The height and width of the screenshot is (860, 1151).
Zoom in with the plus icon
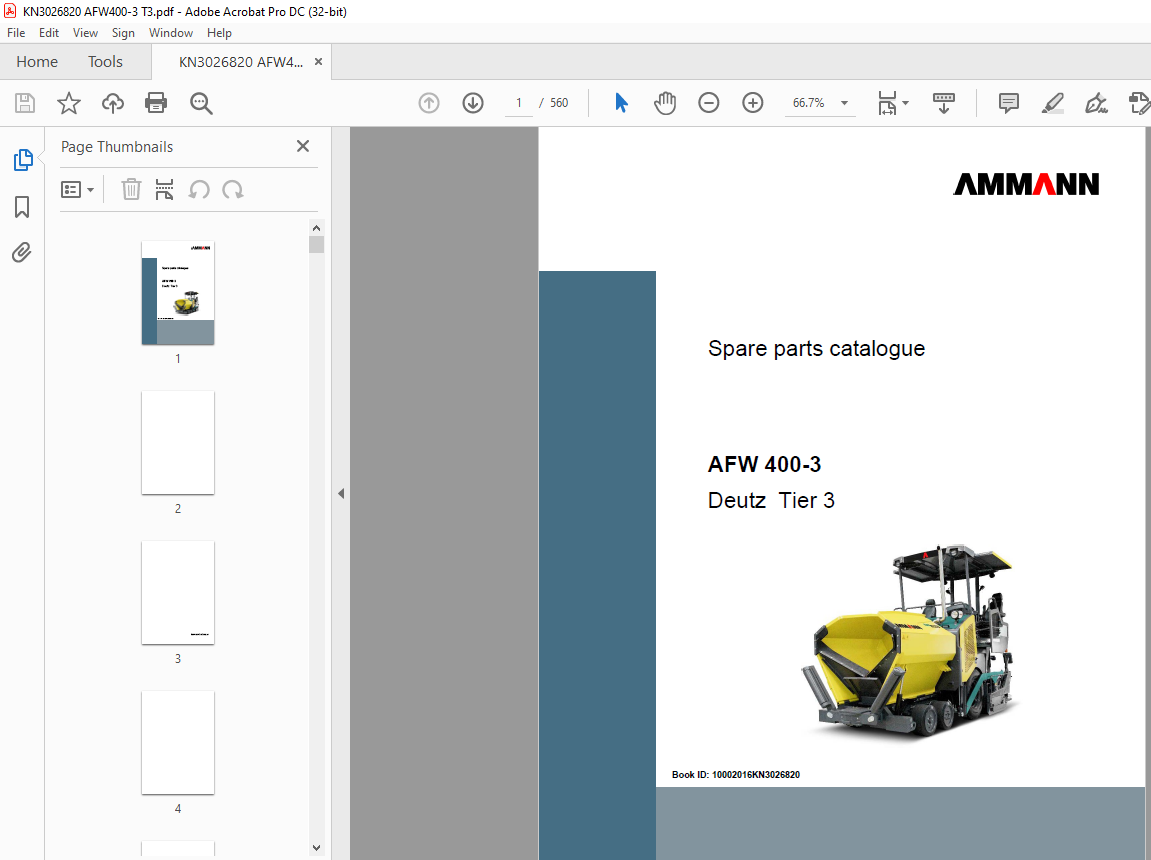coord(752,103)
